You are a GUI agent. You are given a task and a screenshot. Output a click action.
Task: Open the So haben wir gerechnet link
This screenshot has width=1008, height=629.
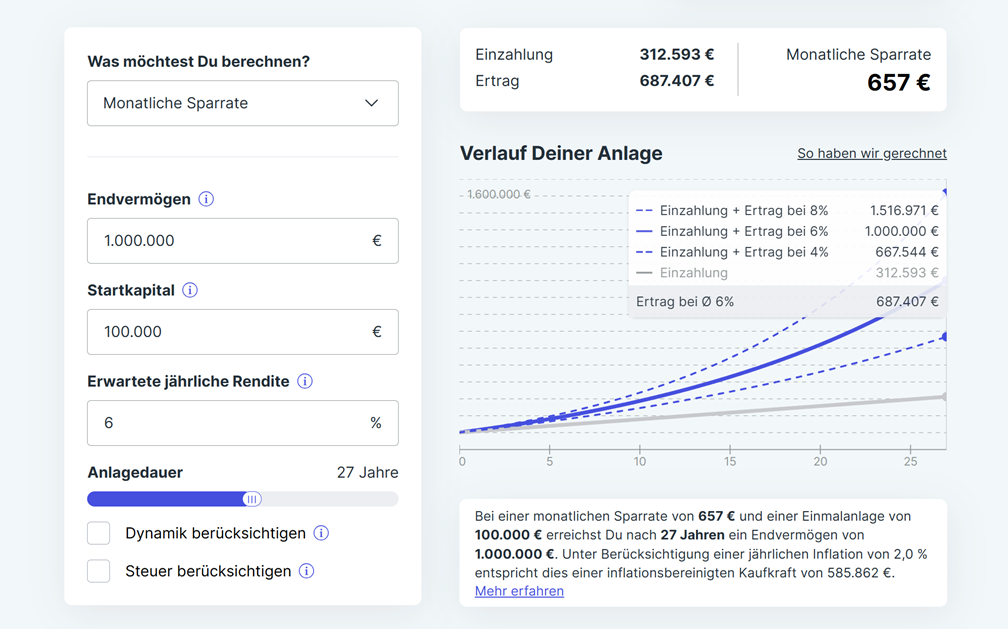point(871,153)
